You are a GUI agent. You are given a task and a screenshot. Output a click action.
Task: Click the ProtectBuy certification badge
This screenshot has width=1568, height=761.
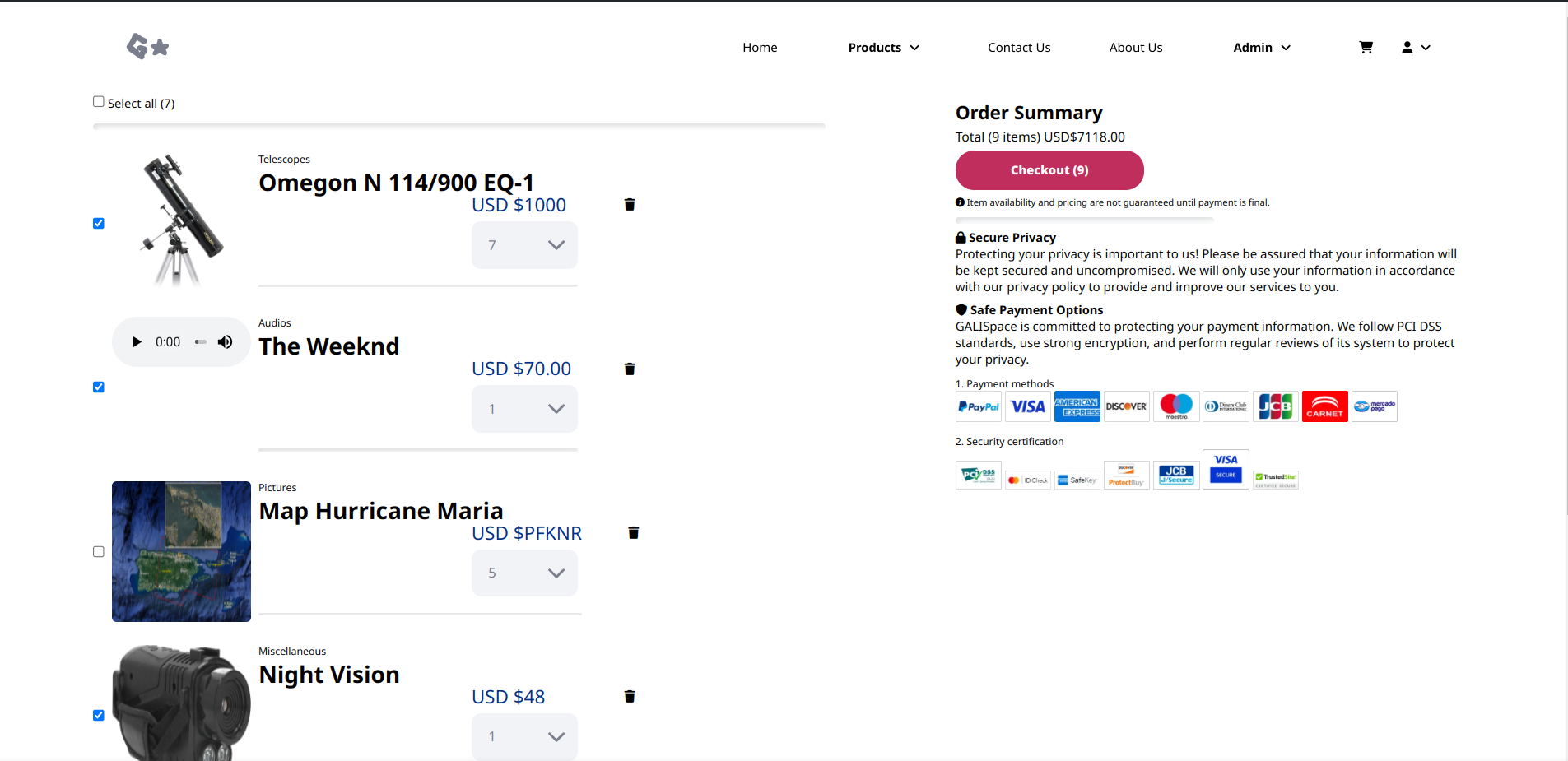pyautogui.click(x=1127, y=476)
